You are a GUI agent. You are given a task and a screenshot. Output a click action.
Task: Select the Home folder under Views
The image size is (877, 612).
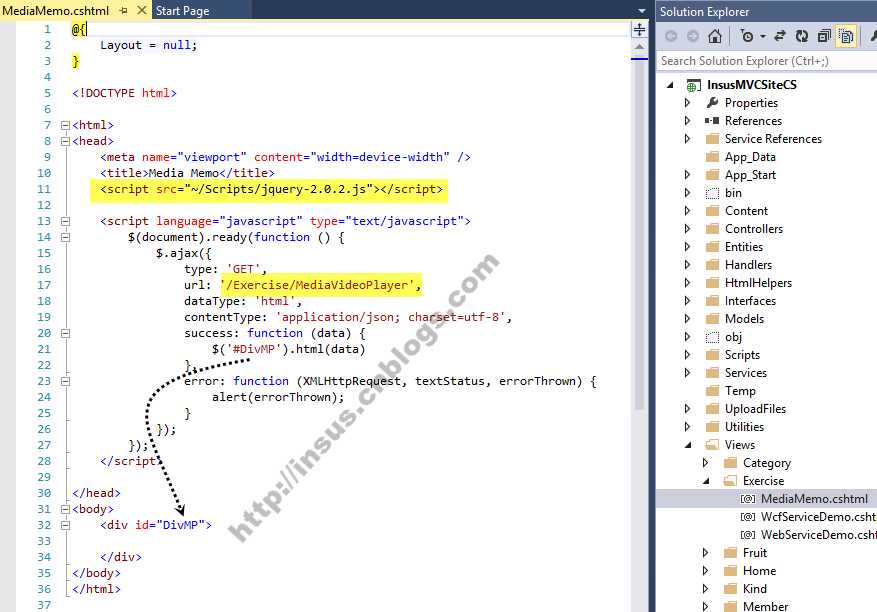[759, 571]
